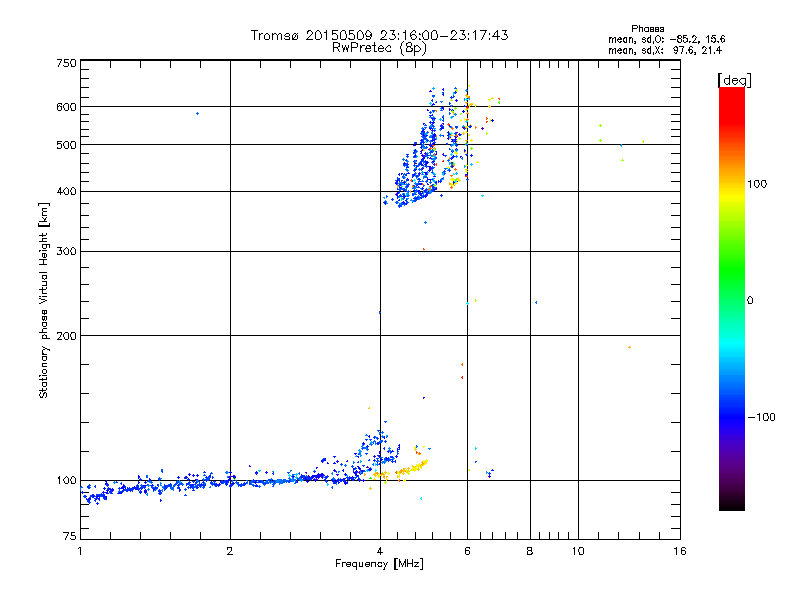This screenshot has width=800, height=600.
Task: Click the y-axis tick label '500'
Action: [66, 145]
